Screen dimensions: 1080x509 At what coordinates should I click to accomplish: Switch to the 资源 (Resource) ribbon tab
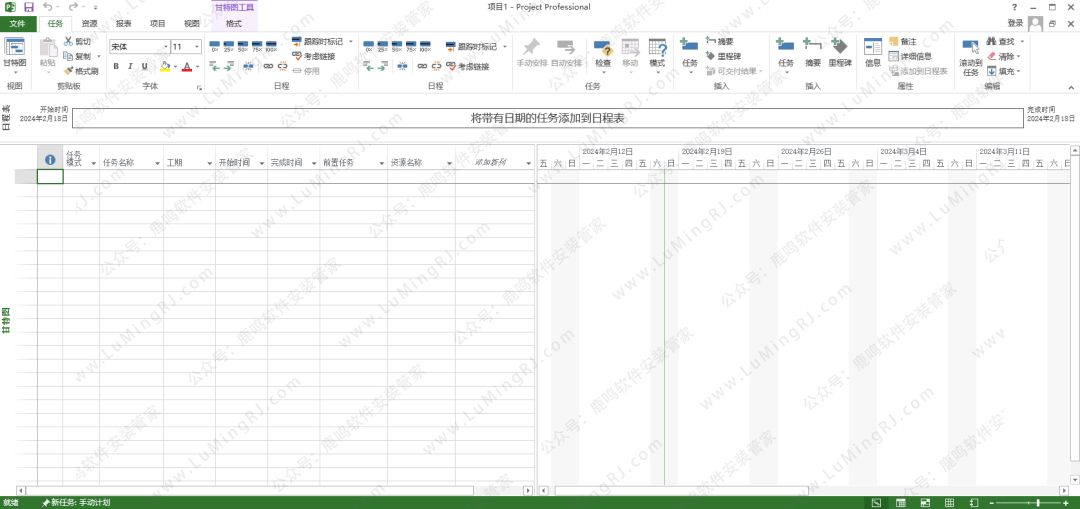90,23
